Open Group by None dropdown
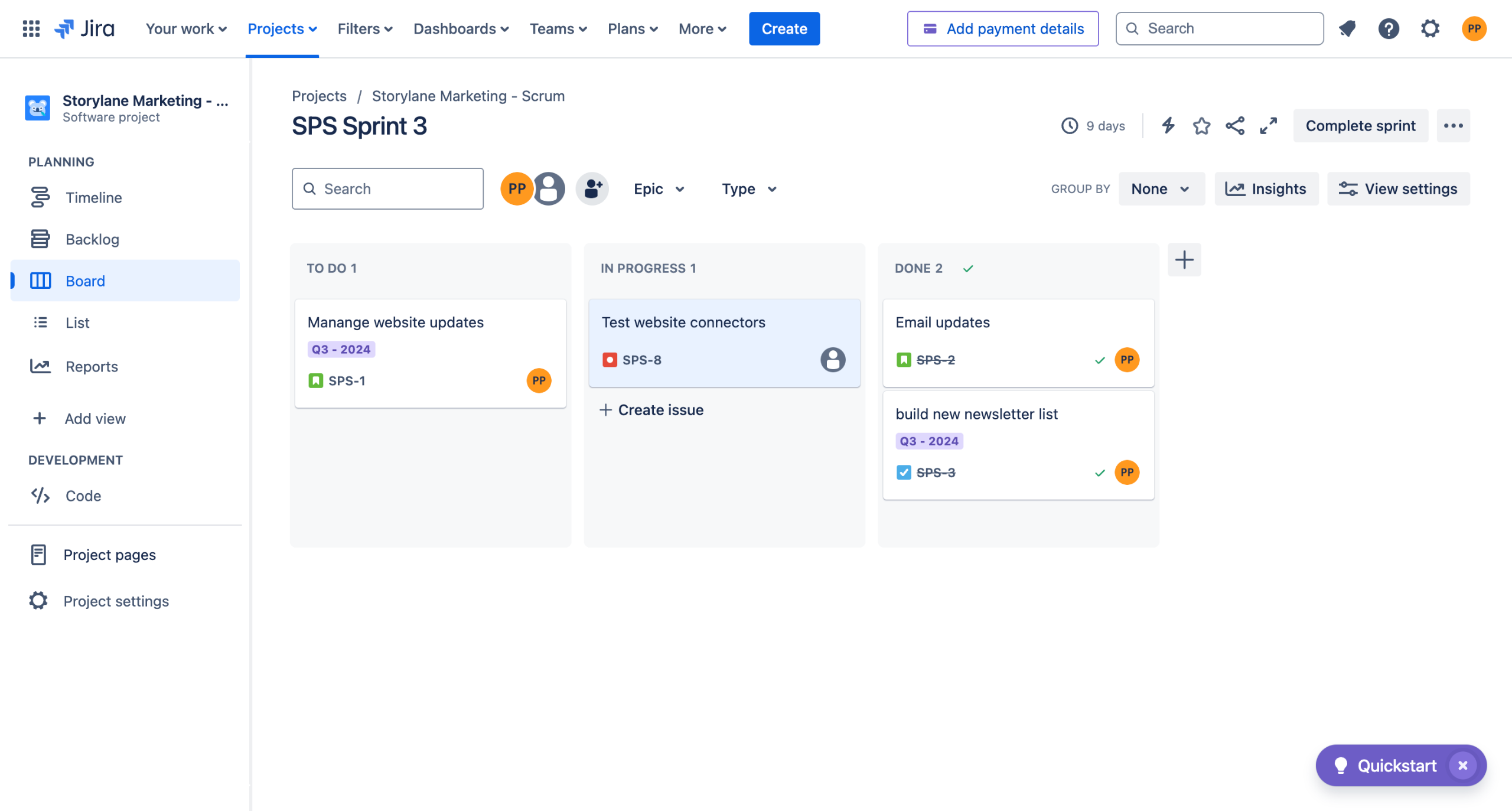Image resolution: width=1512 pixels, height=811 pixels. pos(1161,189)
